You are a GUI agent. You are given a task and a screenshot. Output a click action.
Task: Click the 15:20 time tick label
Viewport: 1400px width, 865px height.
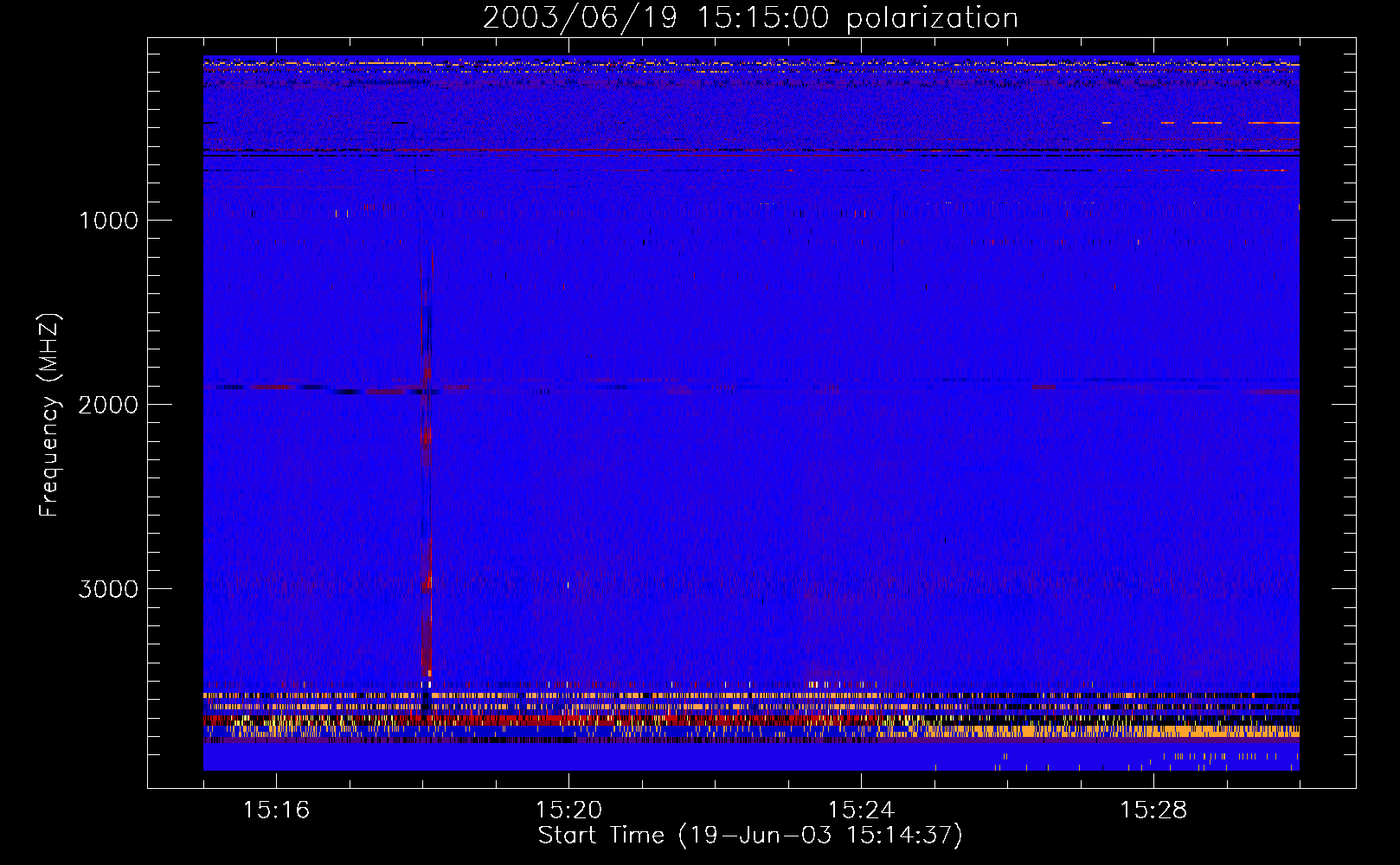(x=568, y=811)
